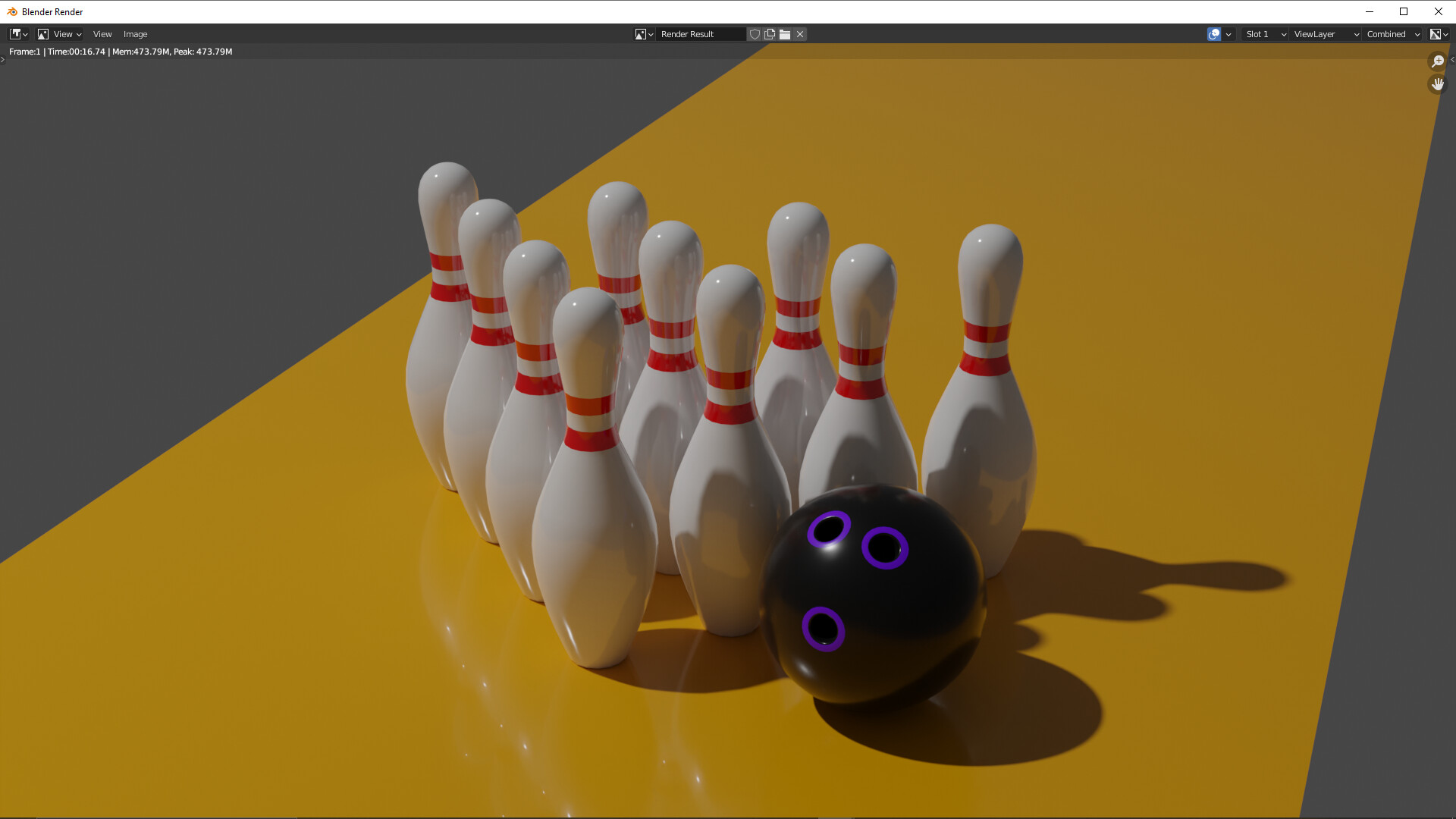The width and height of the screenshot is (1456, 819).
Task: Open the View menu
Action: 102,34
